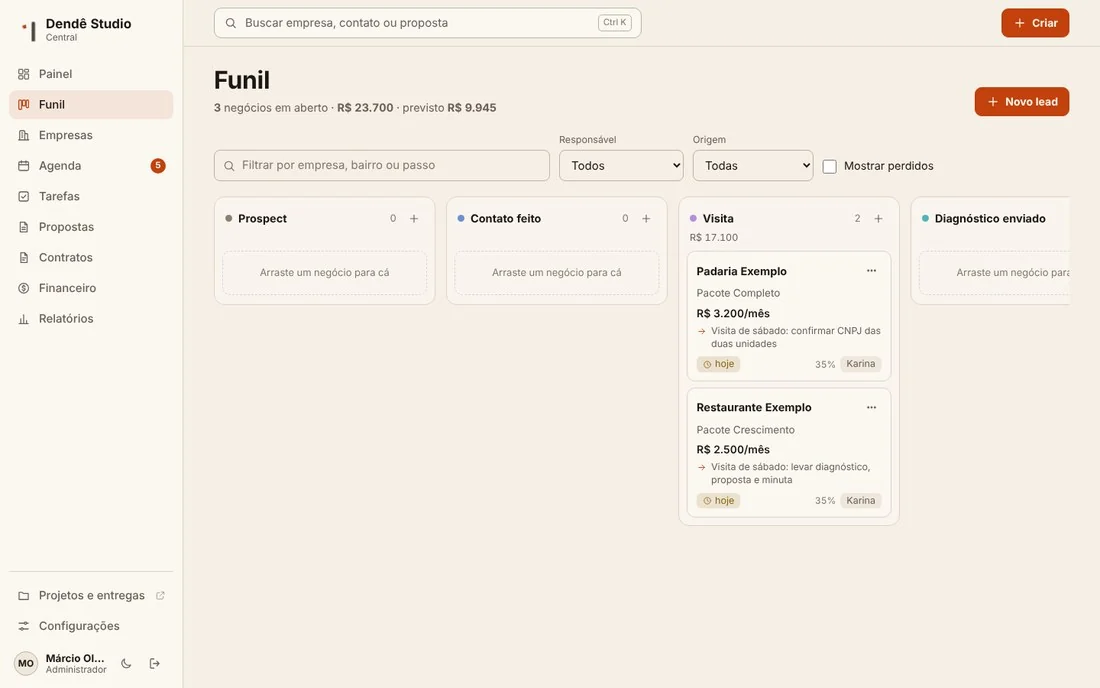Click the Diagnóstico enviado column header
Screen dimensions: 1100x688
(990, 219)
